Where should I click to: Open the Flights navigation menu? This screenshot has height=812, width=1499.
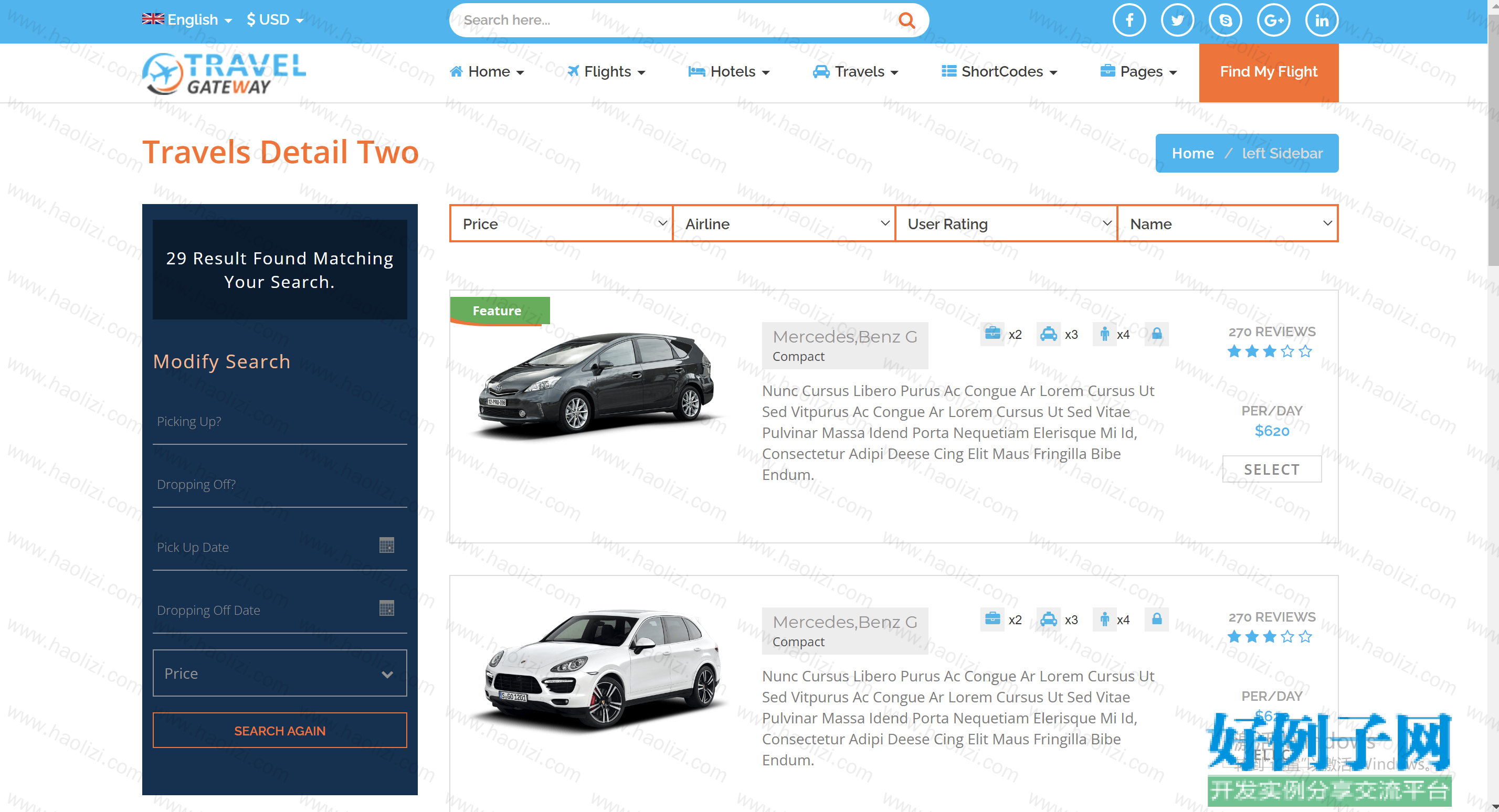606,72
